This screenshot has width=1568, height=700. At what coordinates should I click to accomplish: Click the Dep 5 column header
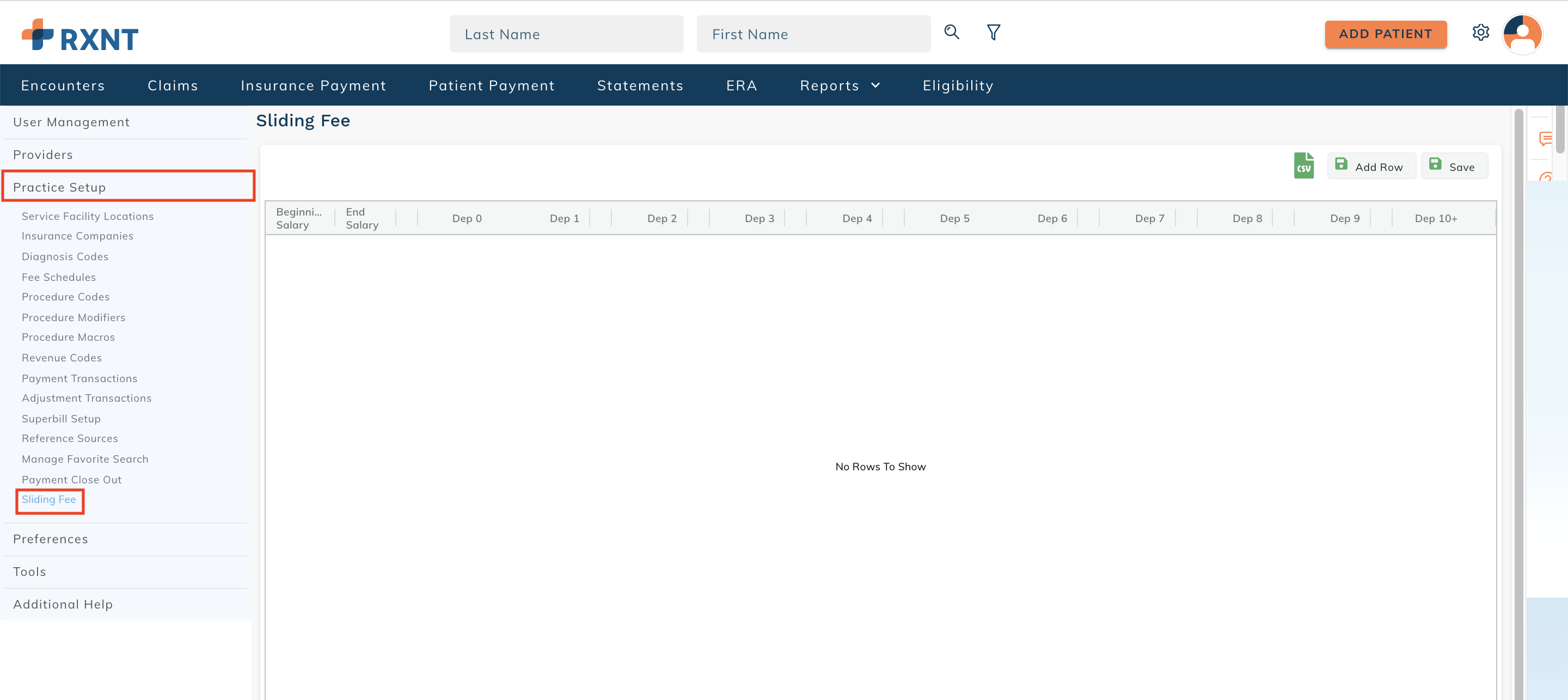[954, 218]
